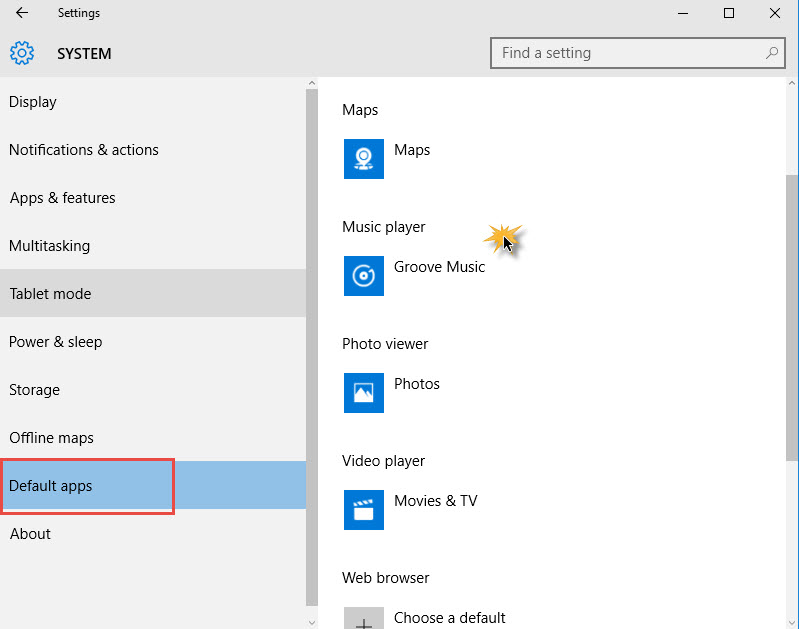Click the Groove Music icon tile
Viewport: 799px width, 629px height.
tap(364, 276)
